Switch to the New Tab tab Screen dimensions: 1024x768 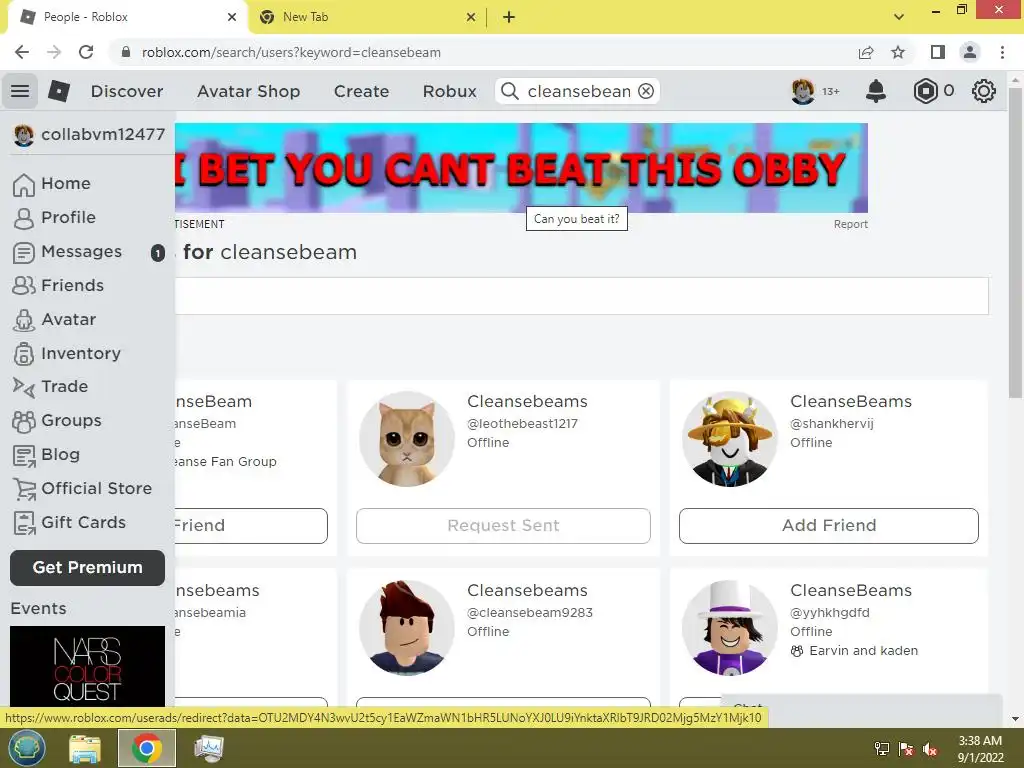(366, 18)
